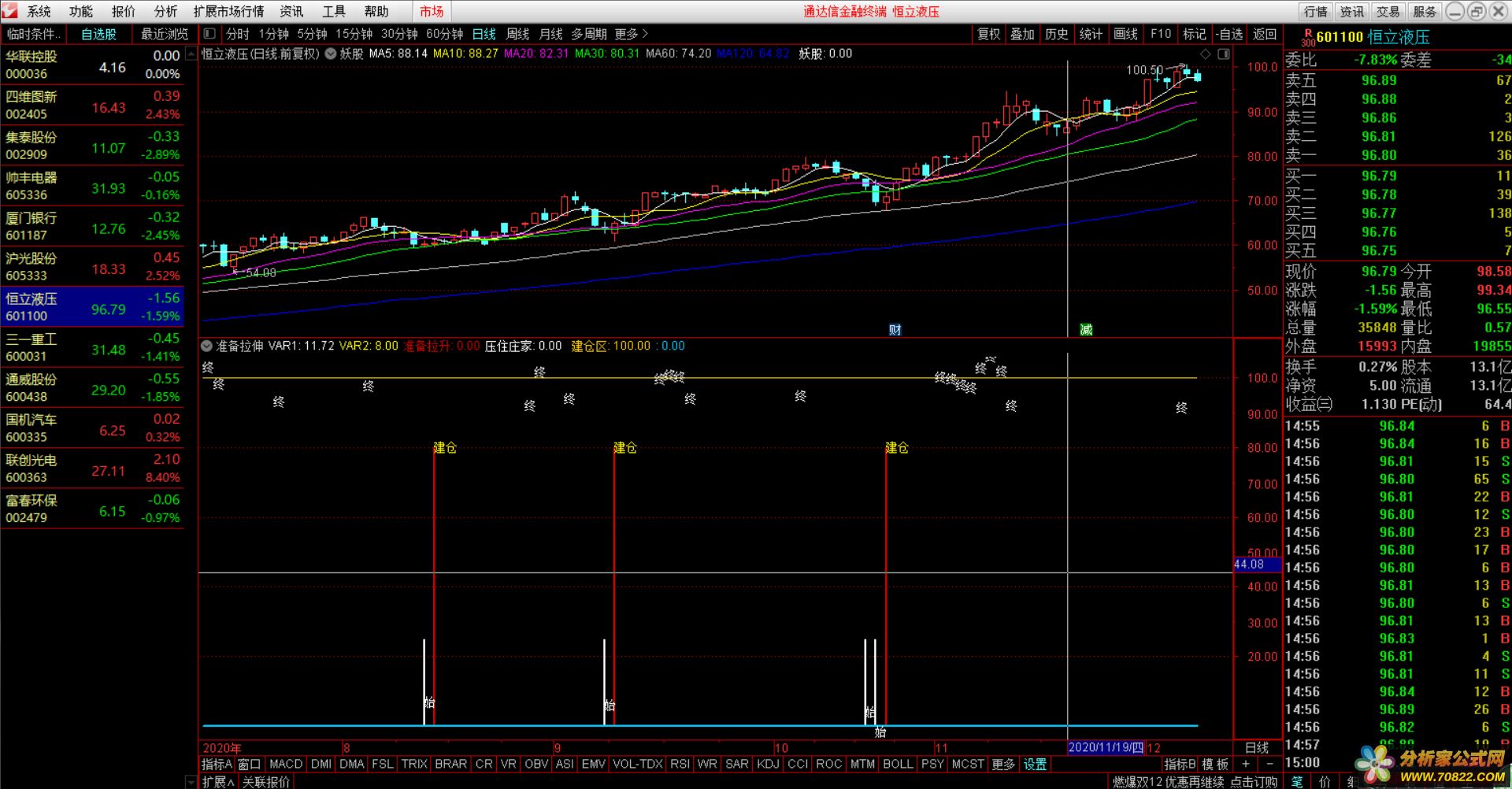This screenshot has width=1512, height=789.
Task: Click the round dropdown icon before 妖股
Action: [x=331, y=54]
